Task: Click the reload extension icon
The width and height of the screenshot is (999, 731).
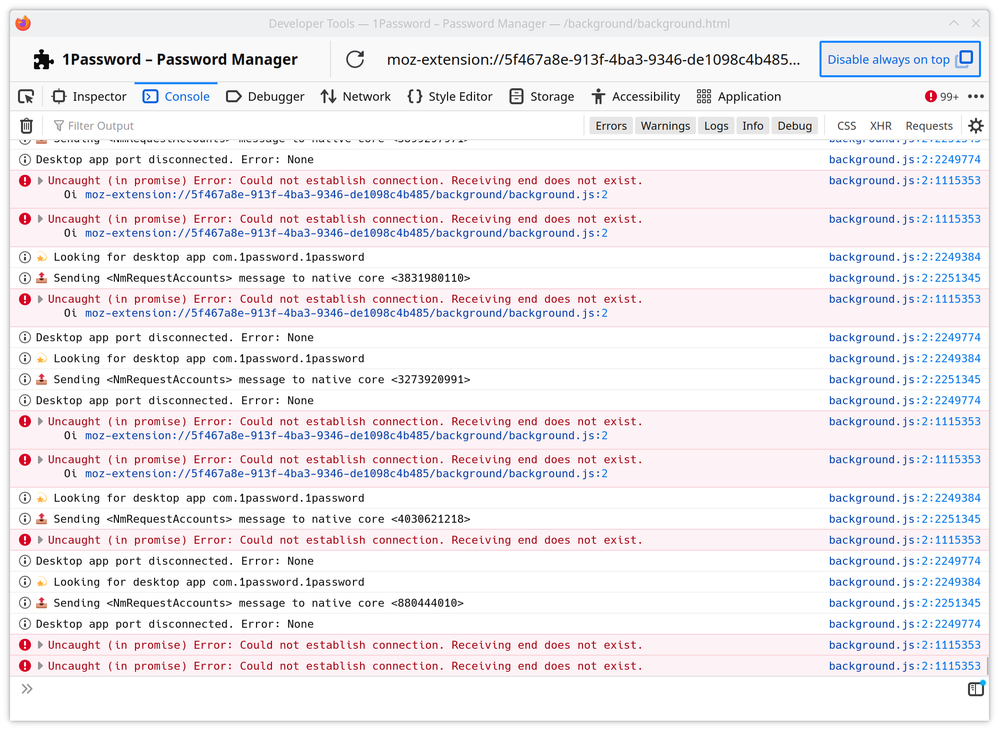Action: 355,59
